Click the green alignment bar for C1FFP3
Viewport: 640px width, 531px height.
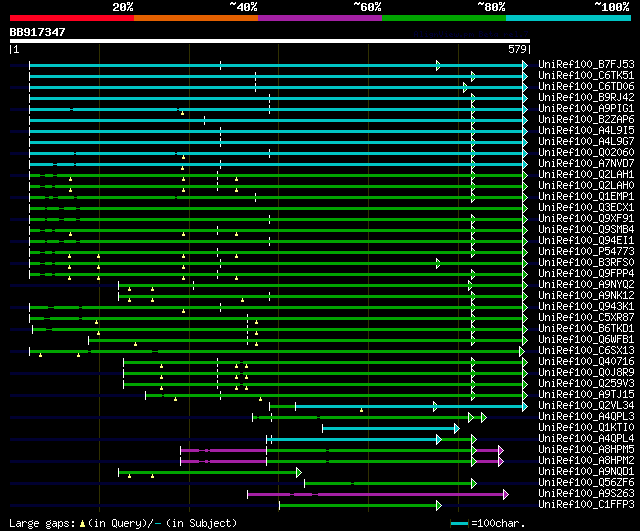pyautogui.click(x=360, y=506)
